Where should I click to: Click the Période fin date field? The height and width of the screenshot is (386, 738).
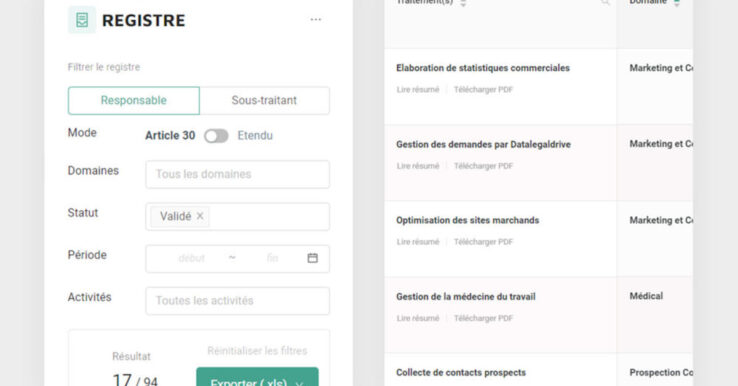coord(272,258)
